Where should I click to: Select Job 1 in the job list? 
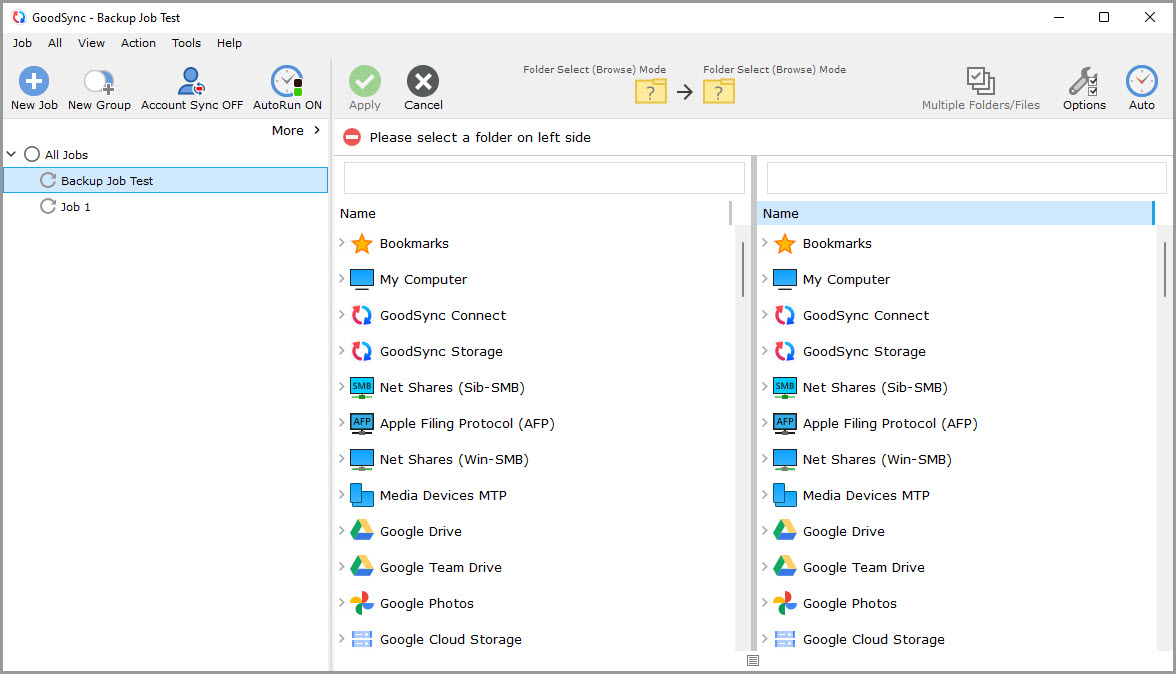pos(76,207)
